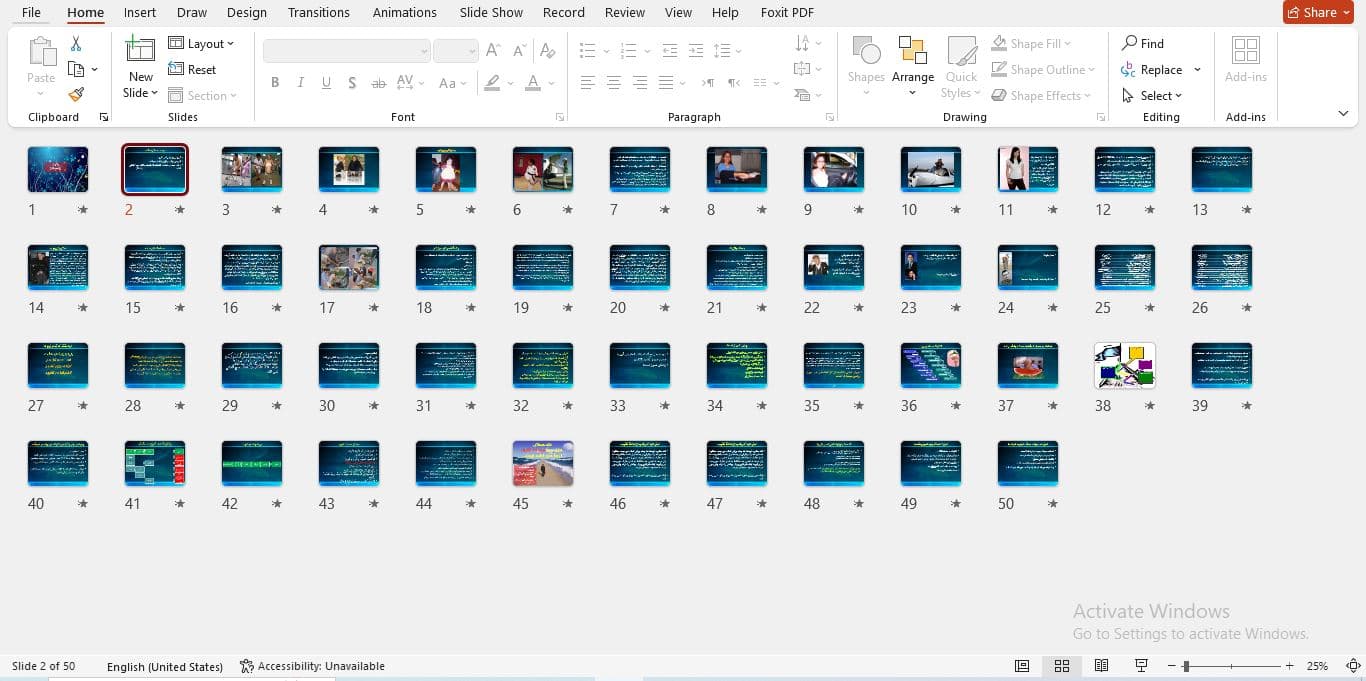Clear all formatting with the eraser icon
The image size is (1366, 681).
(547, 50)
